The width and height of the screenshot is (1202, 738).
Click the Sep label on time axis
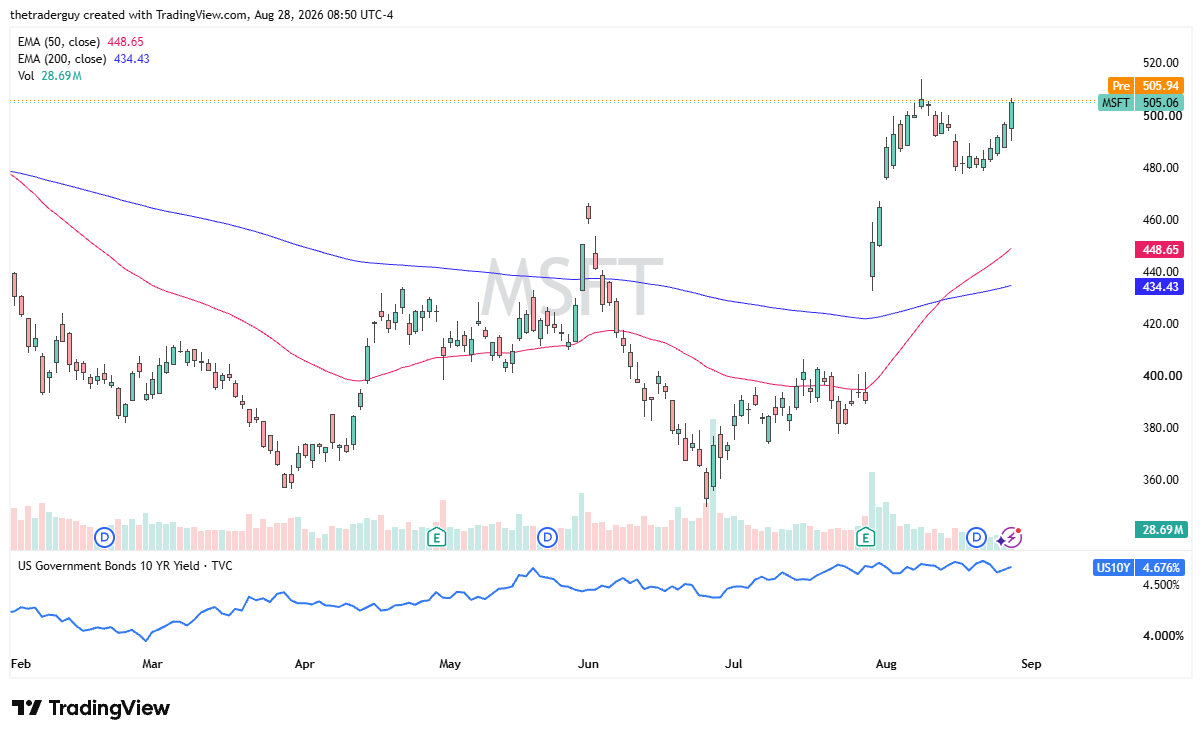[x=1031, y=664]
